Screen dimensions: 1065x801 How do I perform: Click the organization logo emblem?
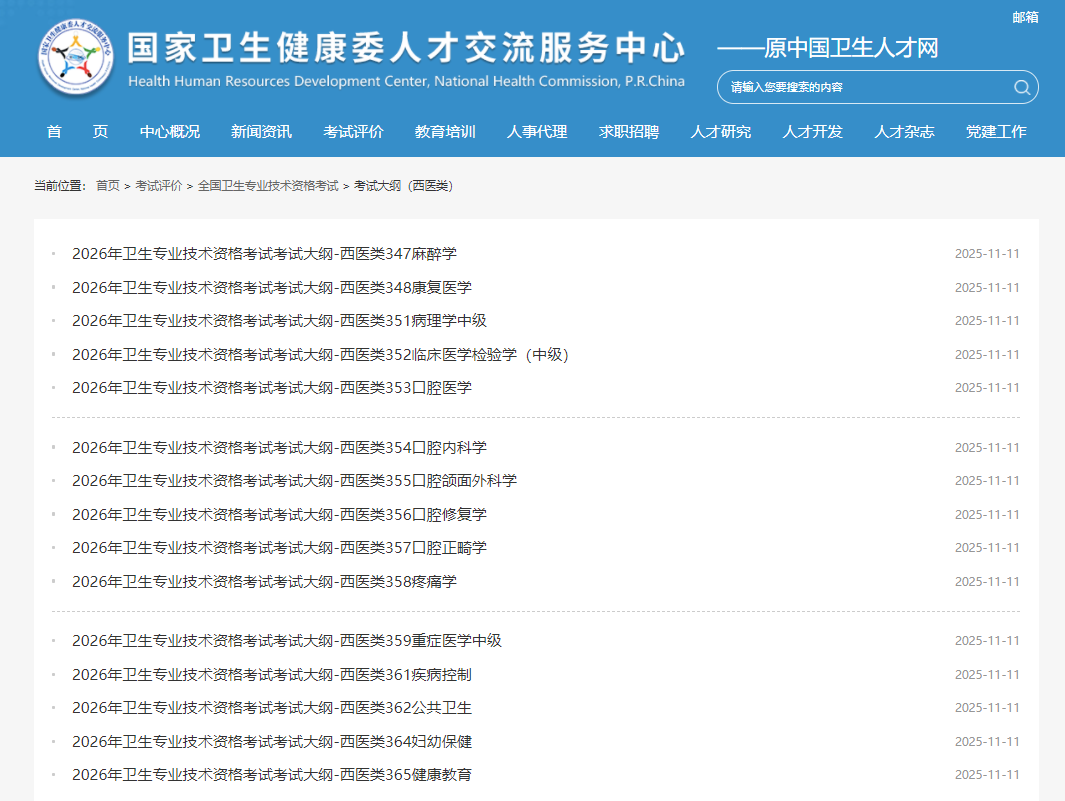coord(78,59)
